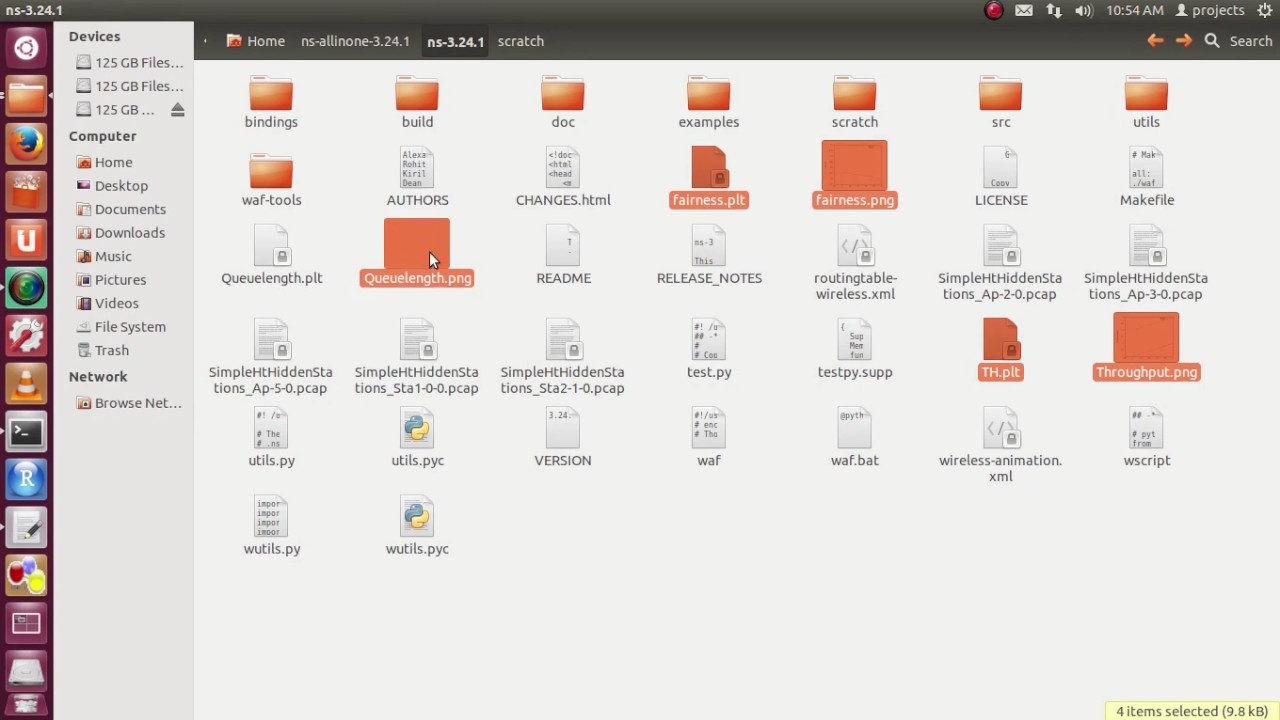The image size is (1280, 720).
Task: Select SimpleHtHiddenStations_Ap-5-0.pcap file
Action: (271, 358)
